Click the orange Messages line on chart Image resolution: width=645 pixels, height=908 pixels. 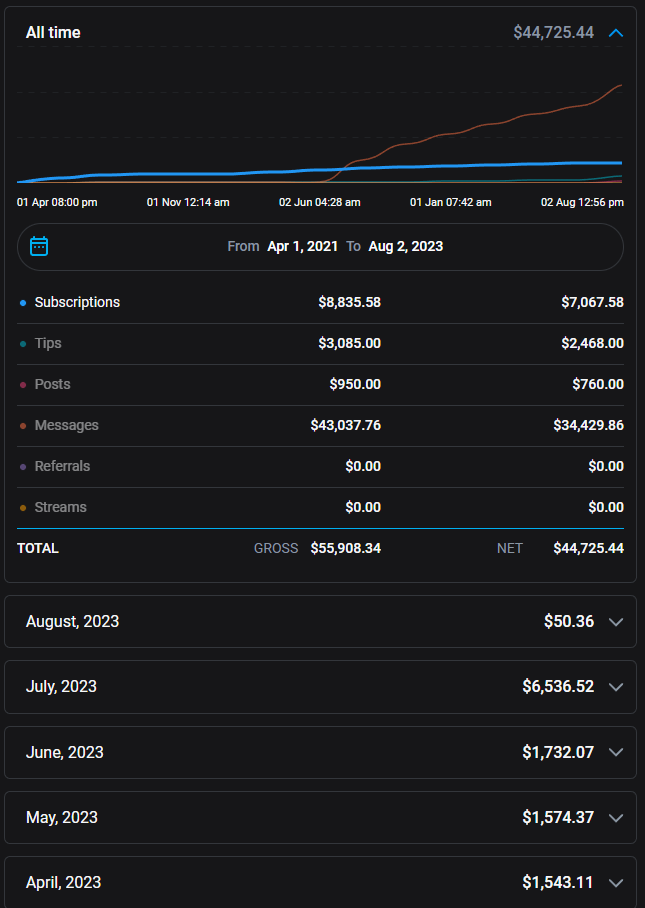tap(500, 123)
